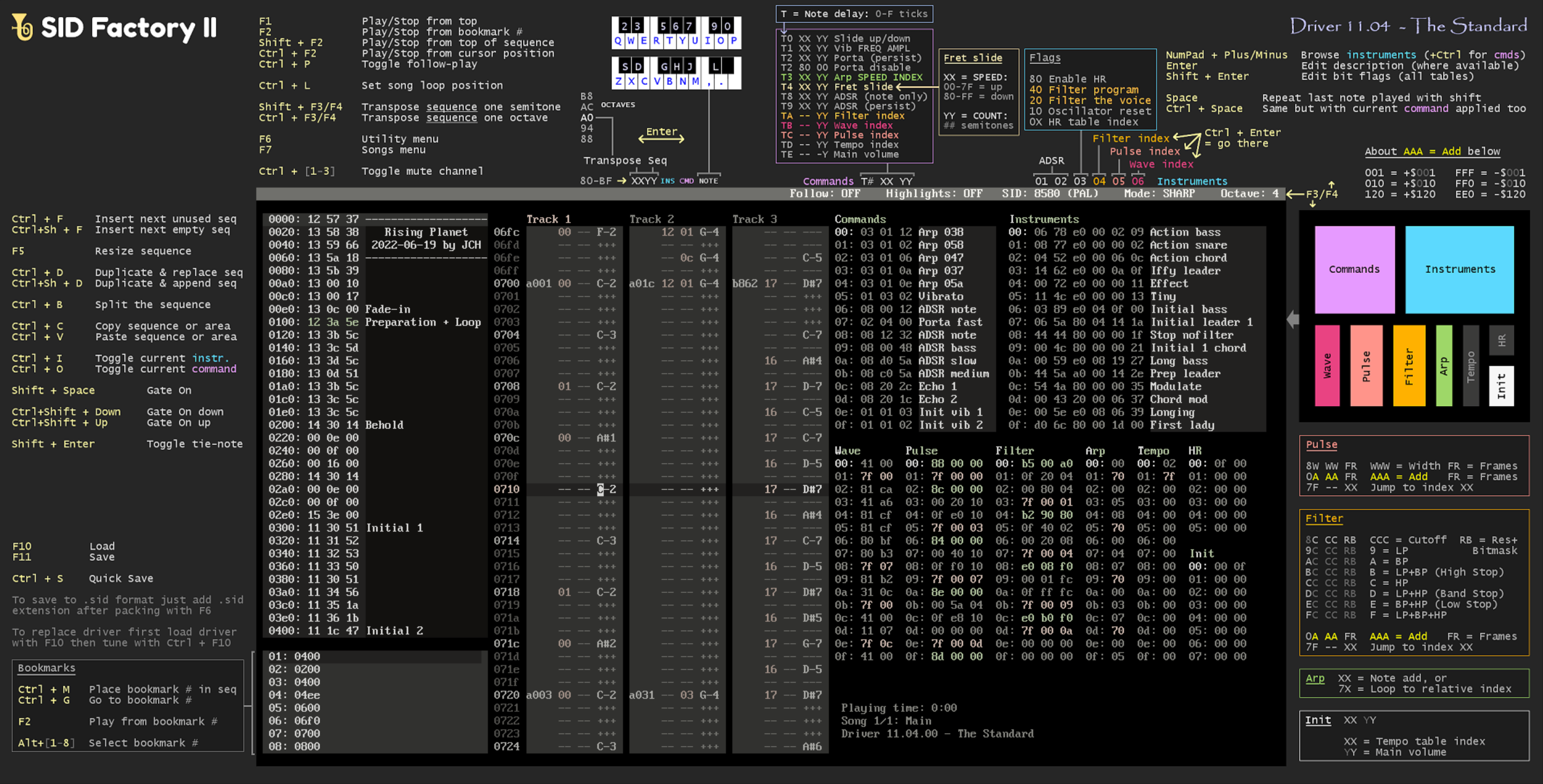
Task: Click Wave table row 00: 41 00
Action: tap(863, 464)
